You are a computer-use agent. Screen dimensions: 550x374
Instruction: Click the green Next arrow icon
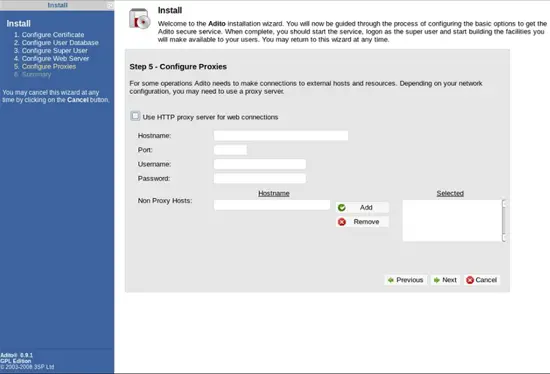[437, 280]
